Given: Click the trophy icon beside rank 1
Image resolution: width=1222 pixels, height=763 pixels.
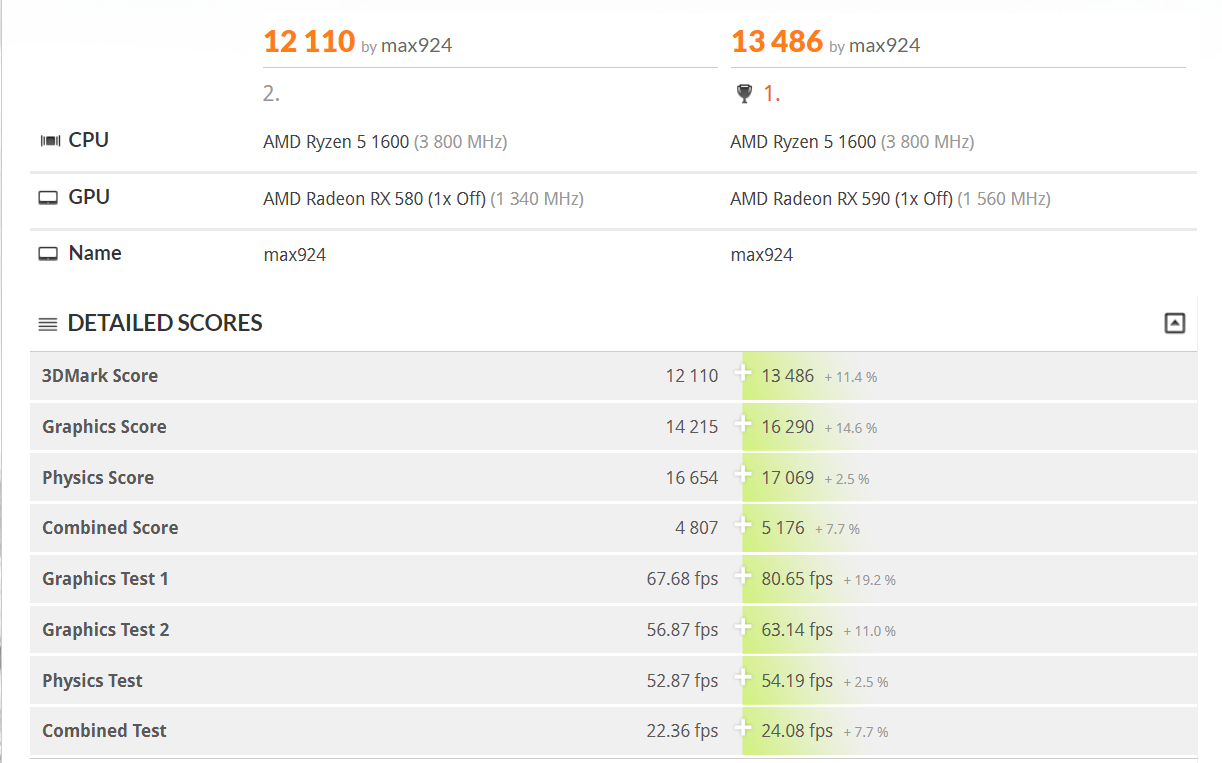Looking at the screenshot, I should pos(744,94).
